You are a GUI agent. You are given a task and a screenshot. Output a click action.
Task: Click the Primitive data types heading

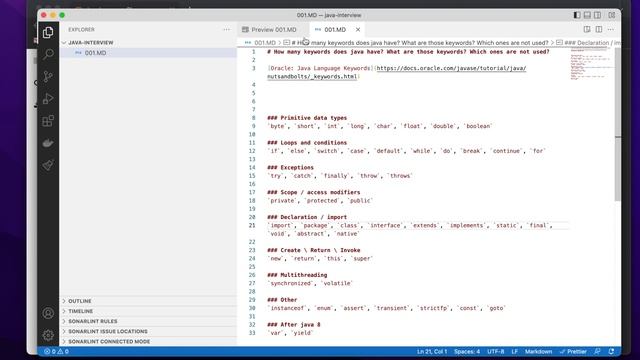(307, 118)
